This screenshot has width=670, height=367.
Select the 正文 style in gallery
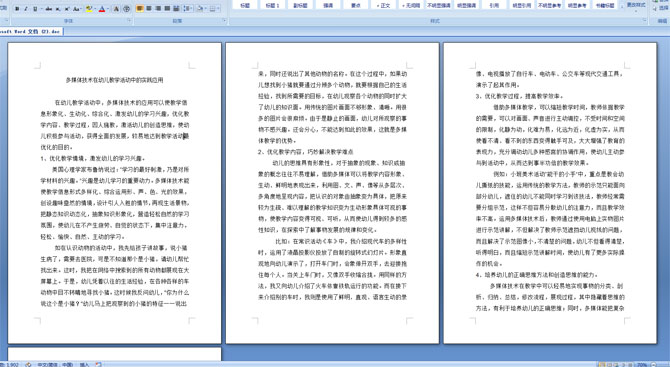tap(383, 5)
